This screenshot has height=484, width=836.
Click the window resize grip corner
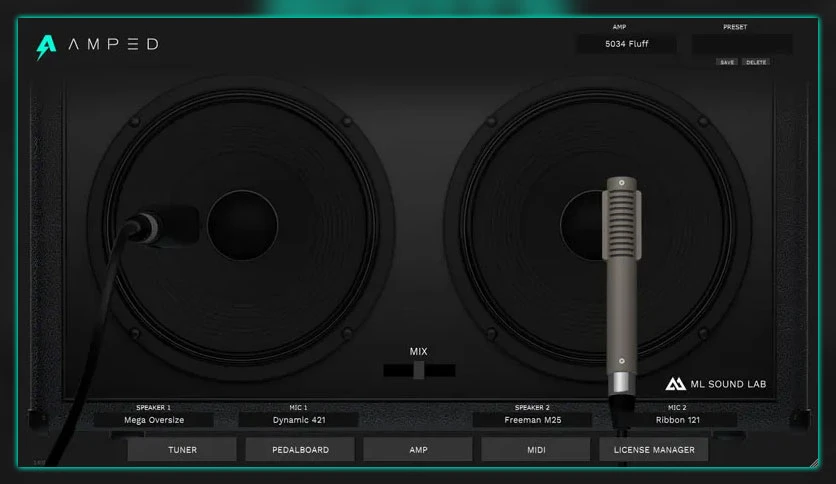point(814,463)
